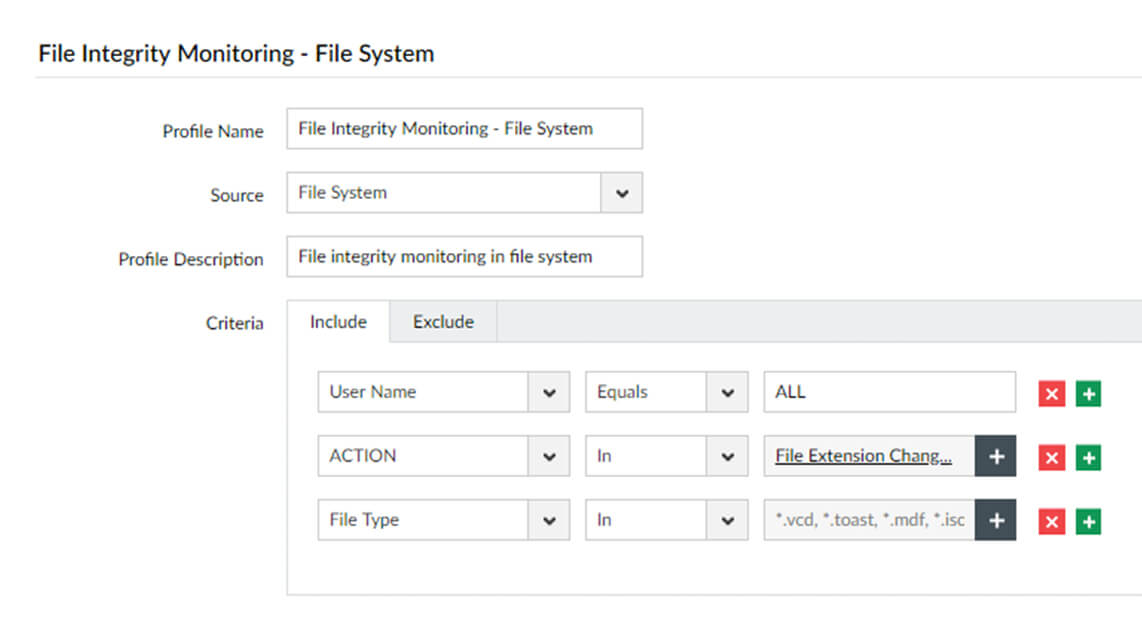This screenshot has width=1142, height=618.
Task: Expand the File Type field dropdown
Action: (548, 520)
